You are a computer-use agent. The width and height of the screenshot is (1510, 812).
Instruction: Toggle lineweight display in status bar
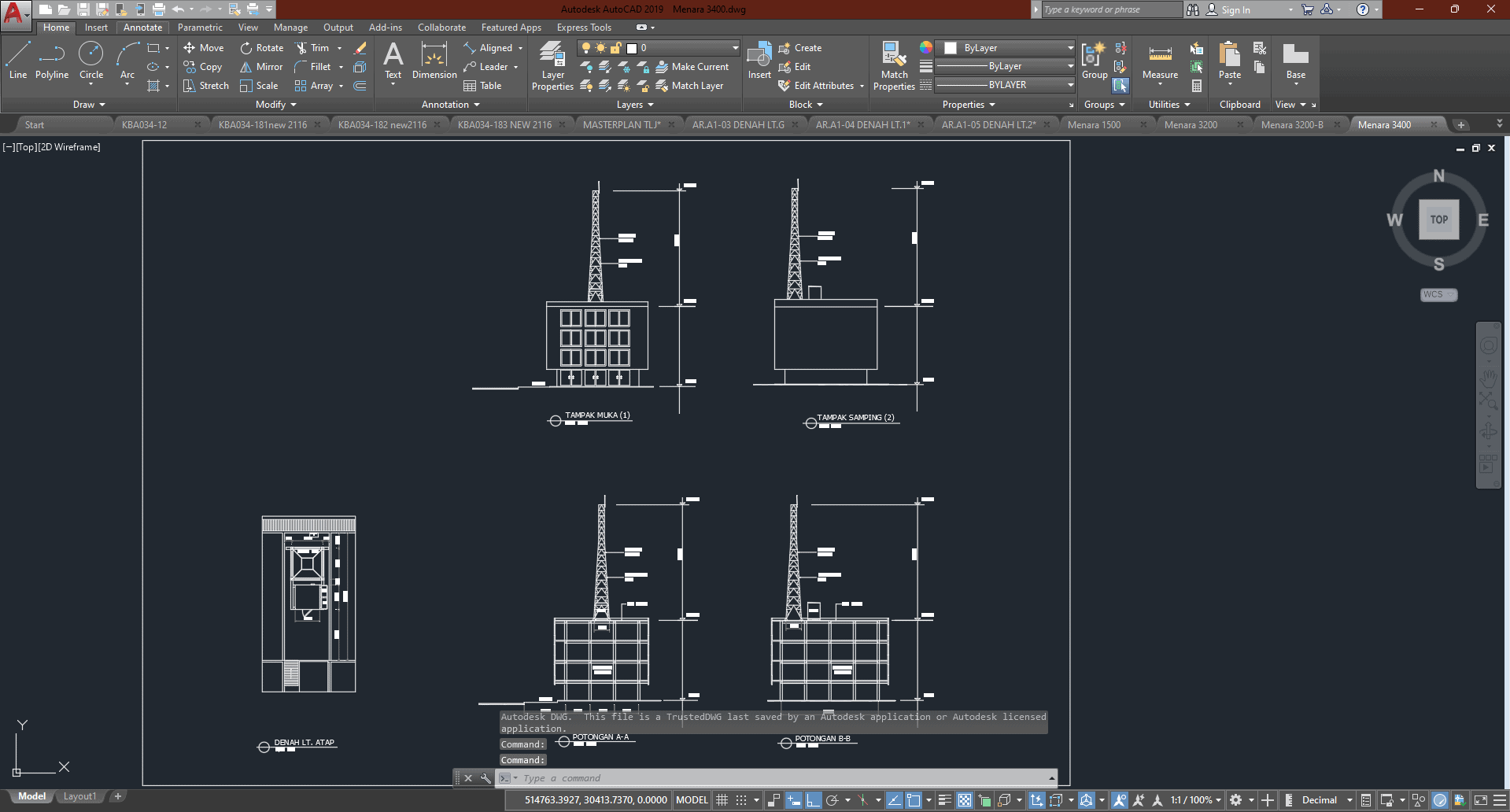[x=945, y=800]
